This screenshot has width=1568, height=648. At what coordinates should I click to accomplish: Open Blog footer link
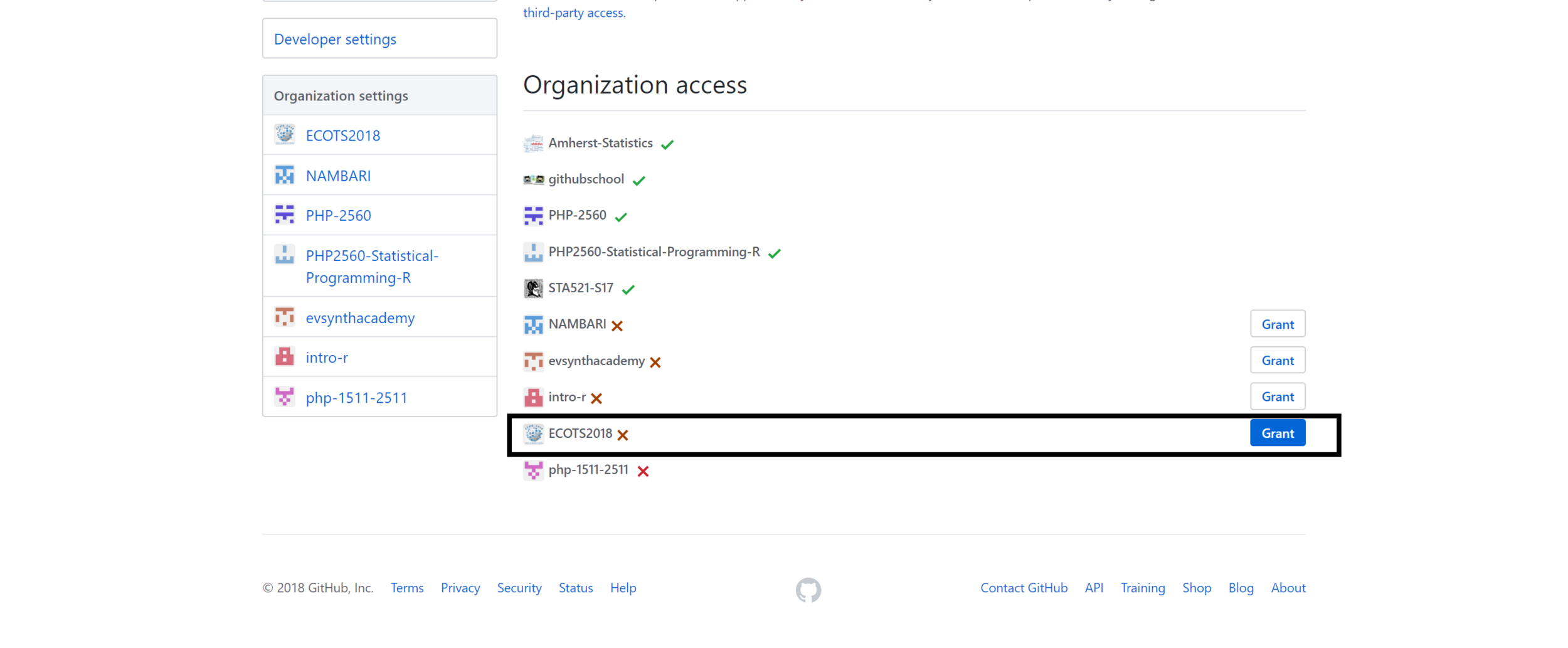click(1240, 588)
